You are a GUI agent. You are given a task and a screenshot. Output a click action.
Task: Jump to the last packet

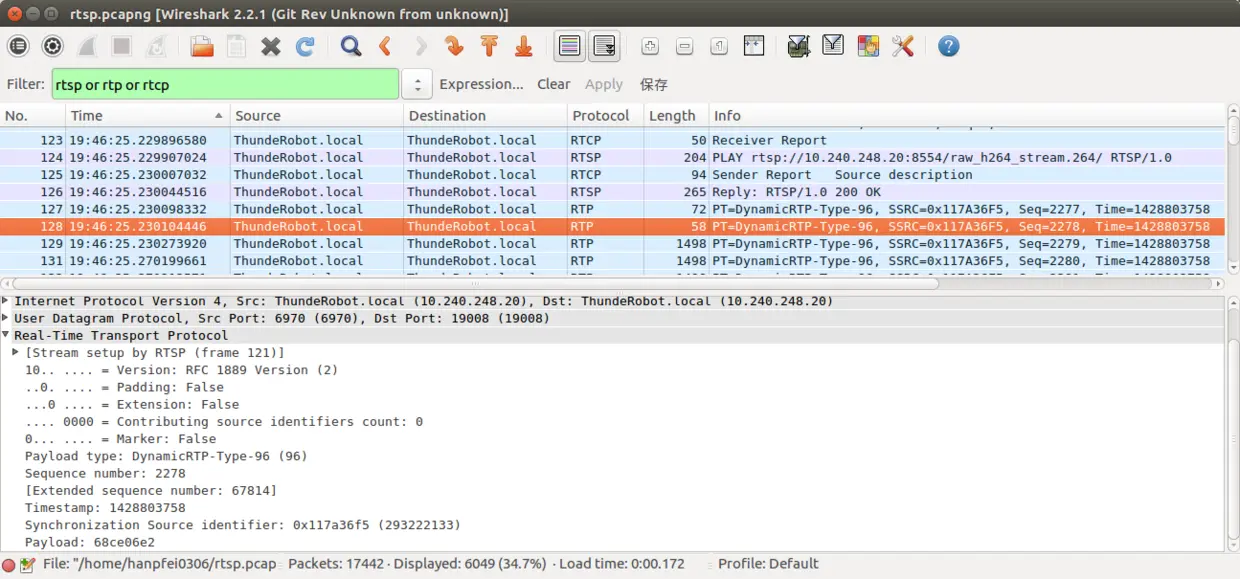click(x=523, y=46)
